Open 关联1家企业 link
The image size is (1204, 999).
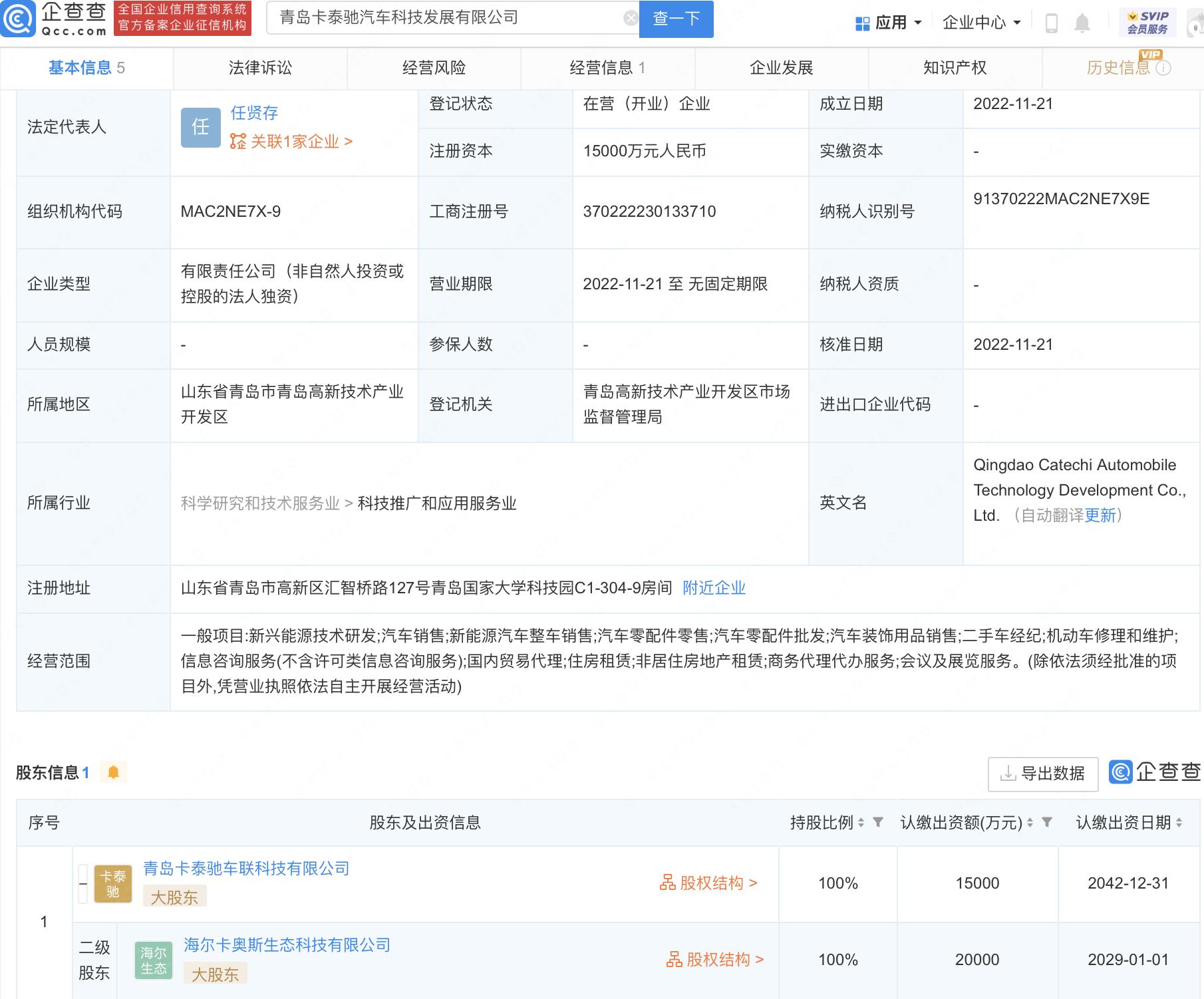[291, 142]
